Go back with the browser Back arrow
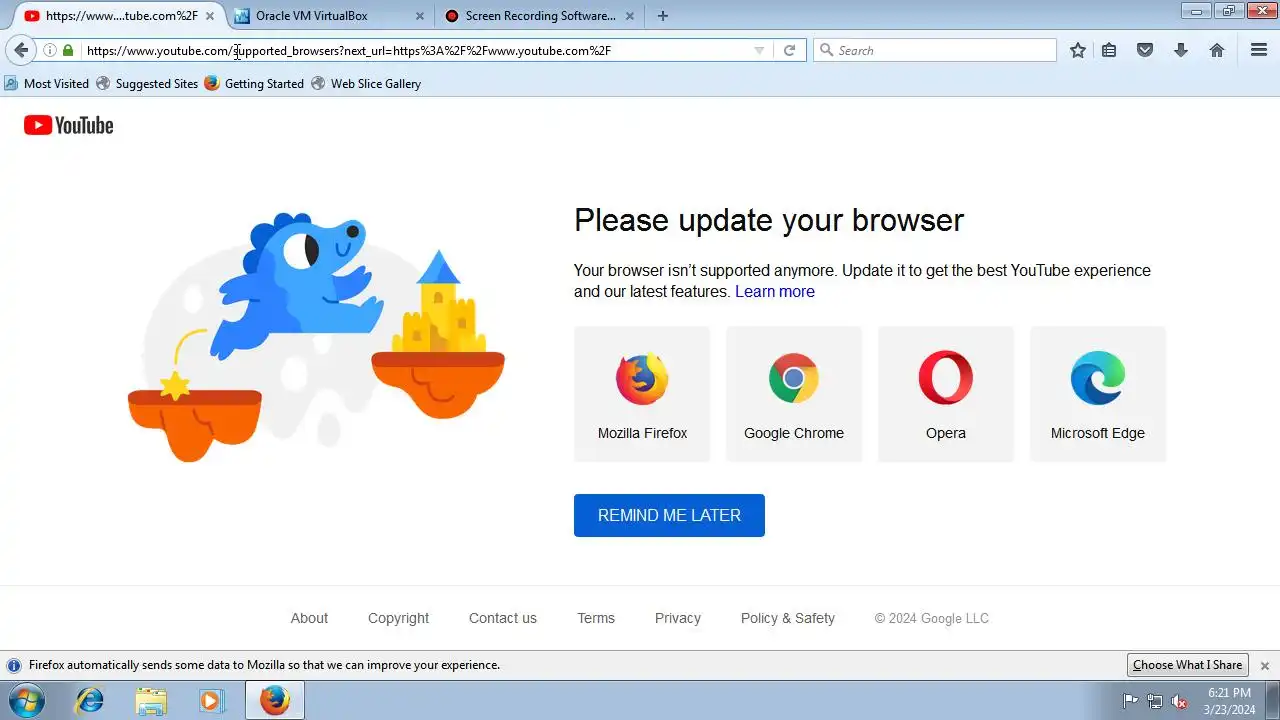 click(21, 50)
